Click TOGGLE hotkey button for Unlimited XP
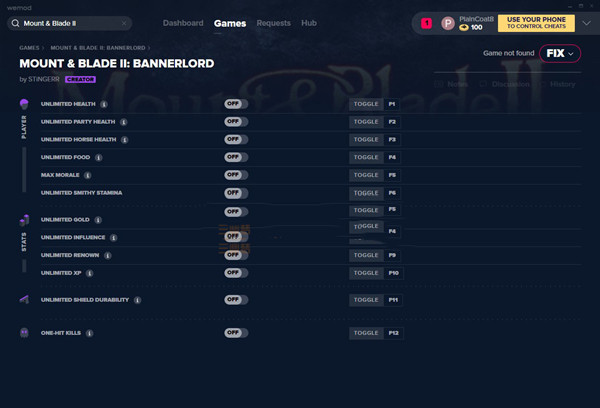The image size is (600, 408). pos(366,273)
